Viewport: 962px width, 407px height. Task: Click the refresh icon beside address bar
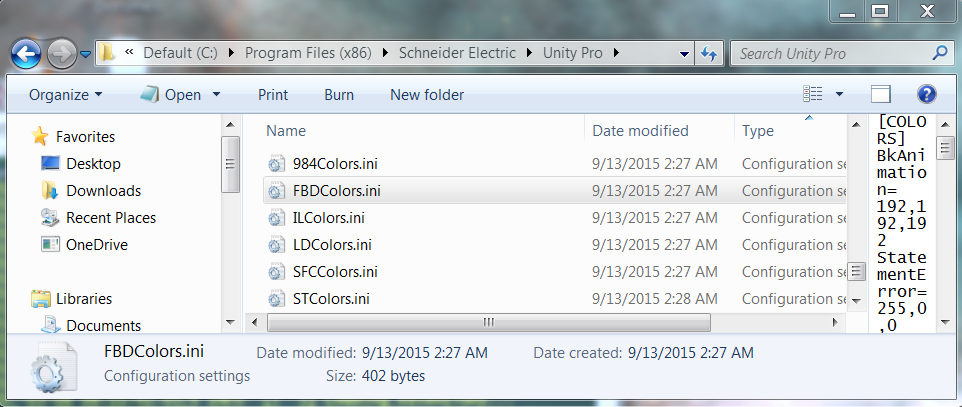click(x=709, y=54)
